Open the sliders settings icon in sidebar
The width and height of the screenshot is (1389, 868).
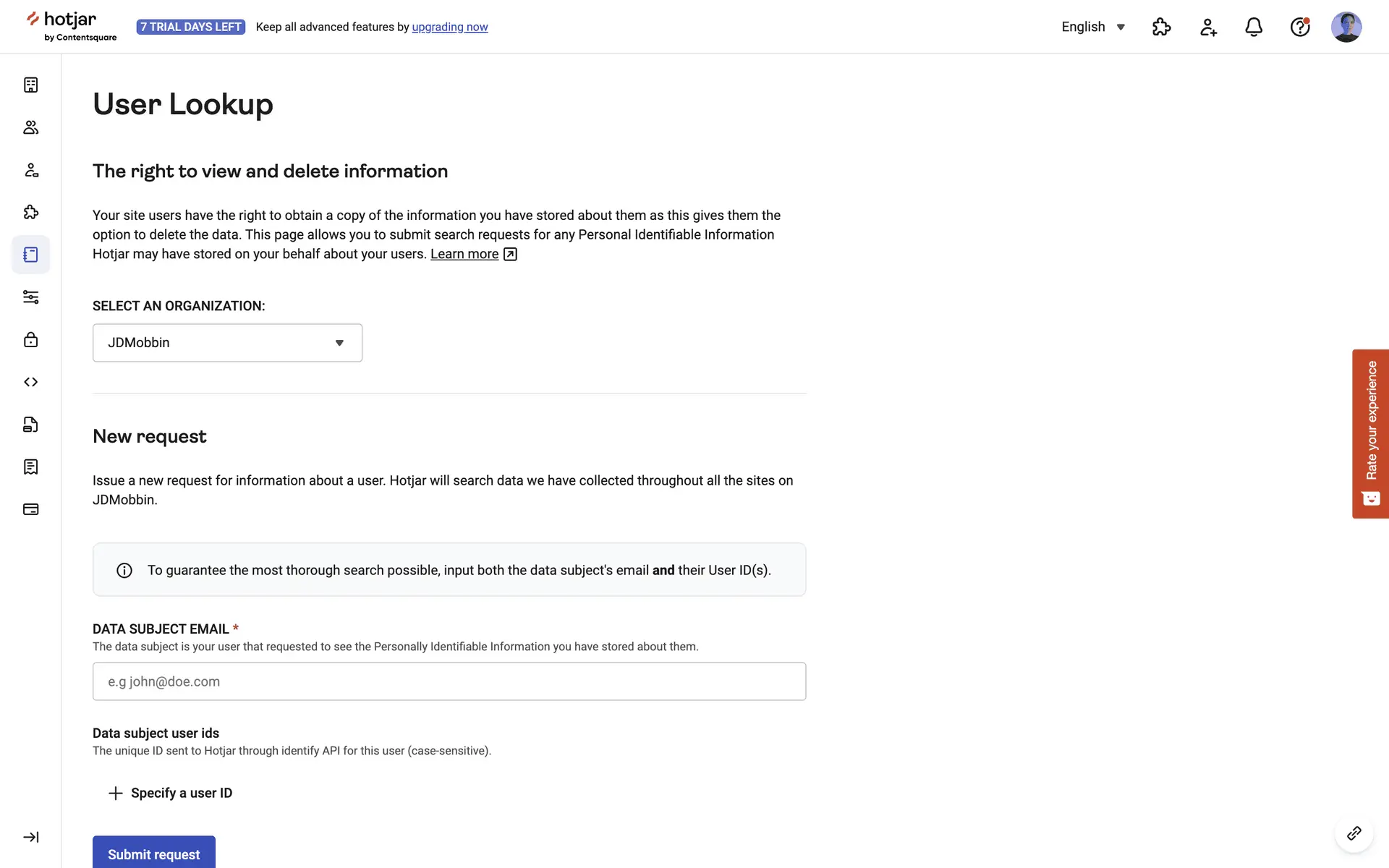30,297
